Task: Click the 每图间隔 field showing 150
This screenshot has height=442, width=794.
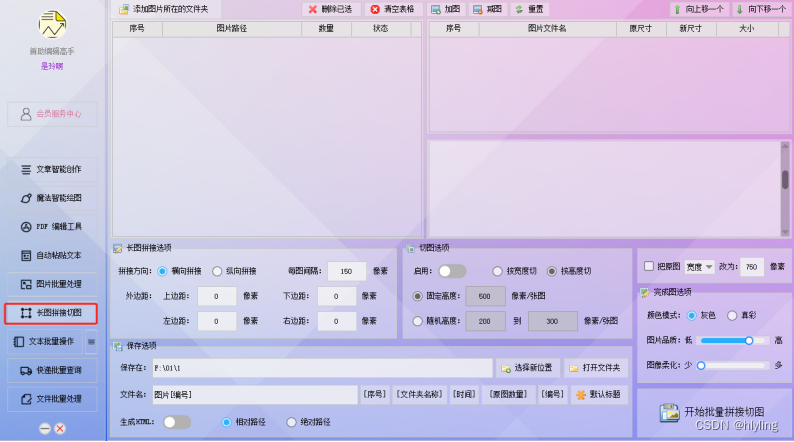Action: tap(347, 271)
